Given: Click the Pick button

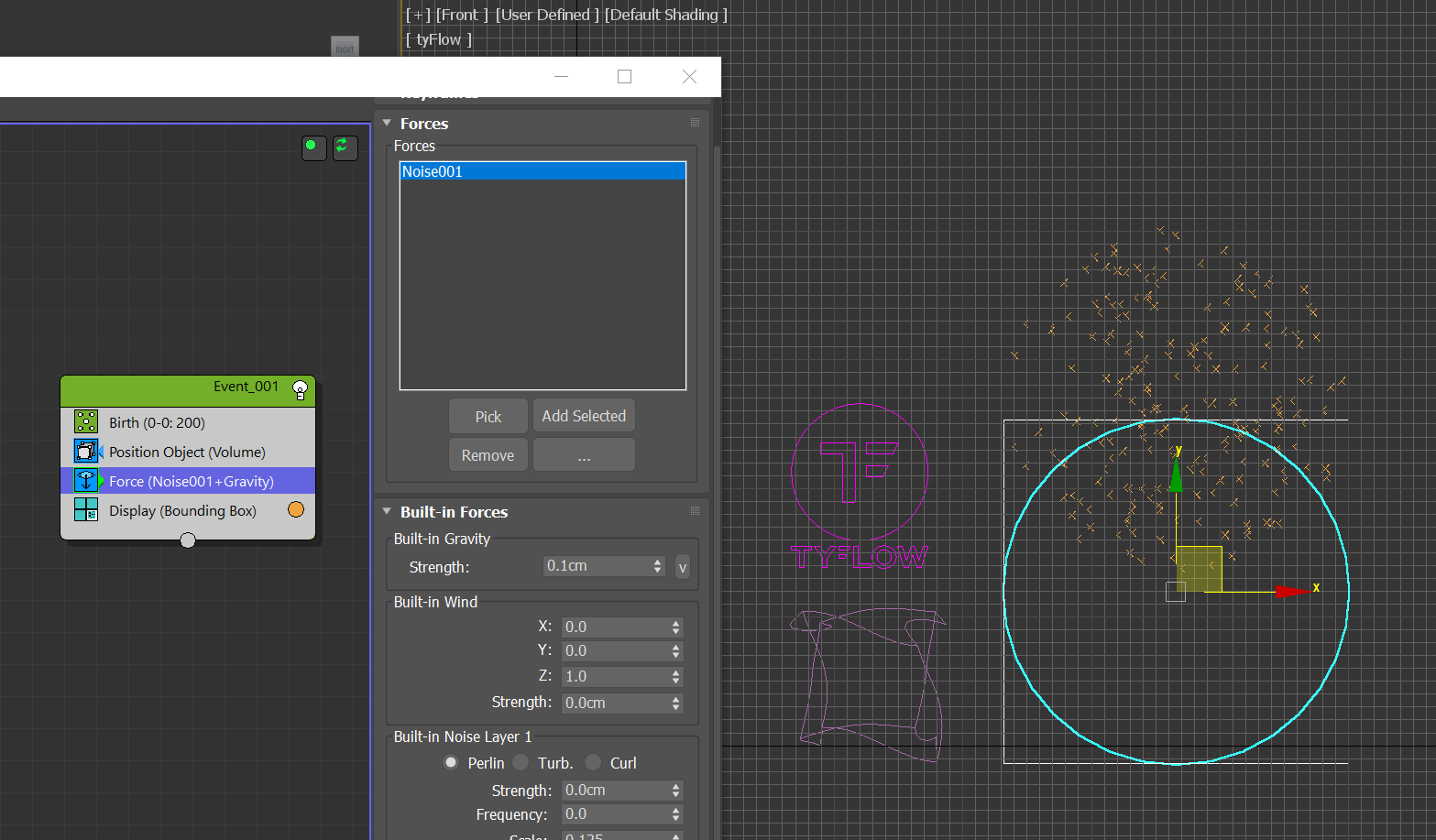Looking at the screenshot, I should point(488,417).
